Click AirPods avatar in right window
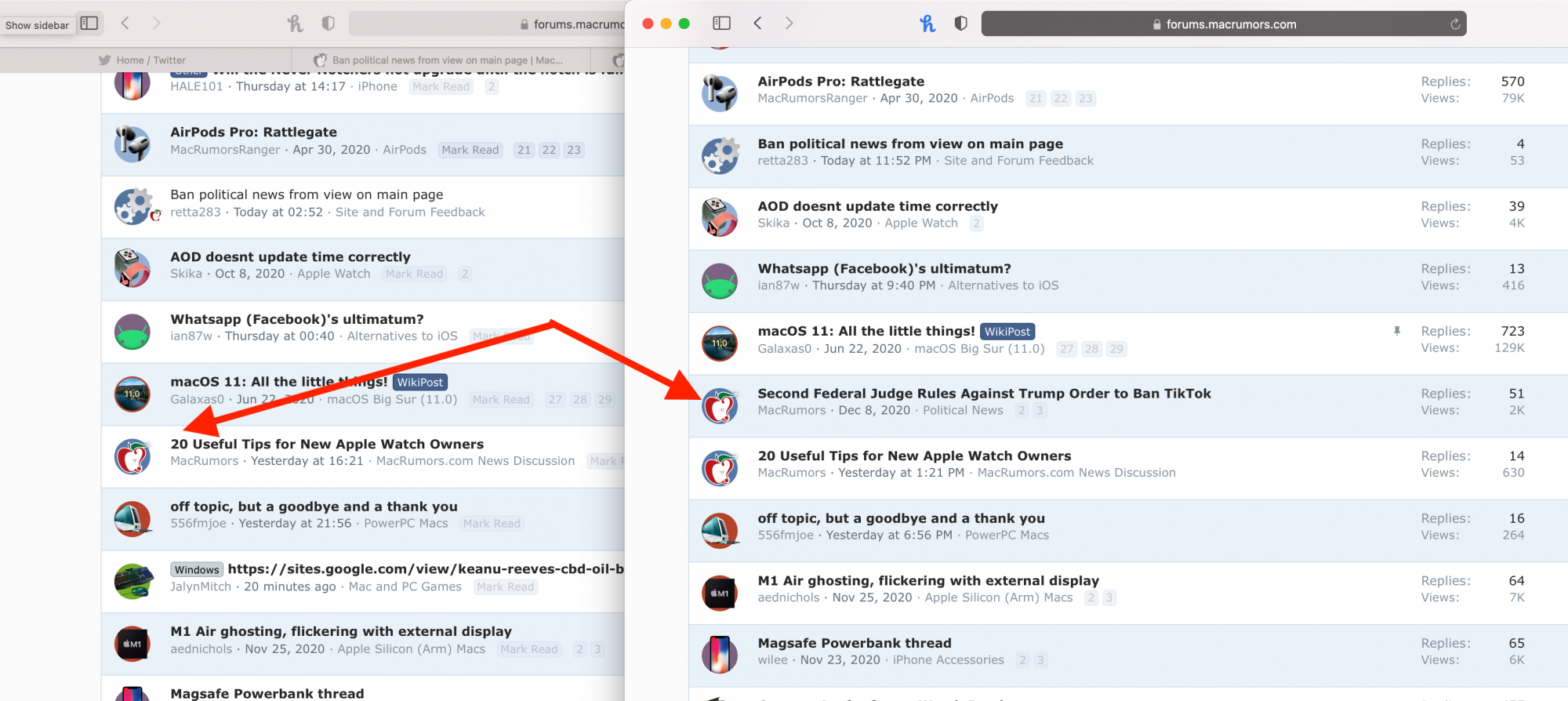This screenshot has width=1568, height=701. coord(720,93)
